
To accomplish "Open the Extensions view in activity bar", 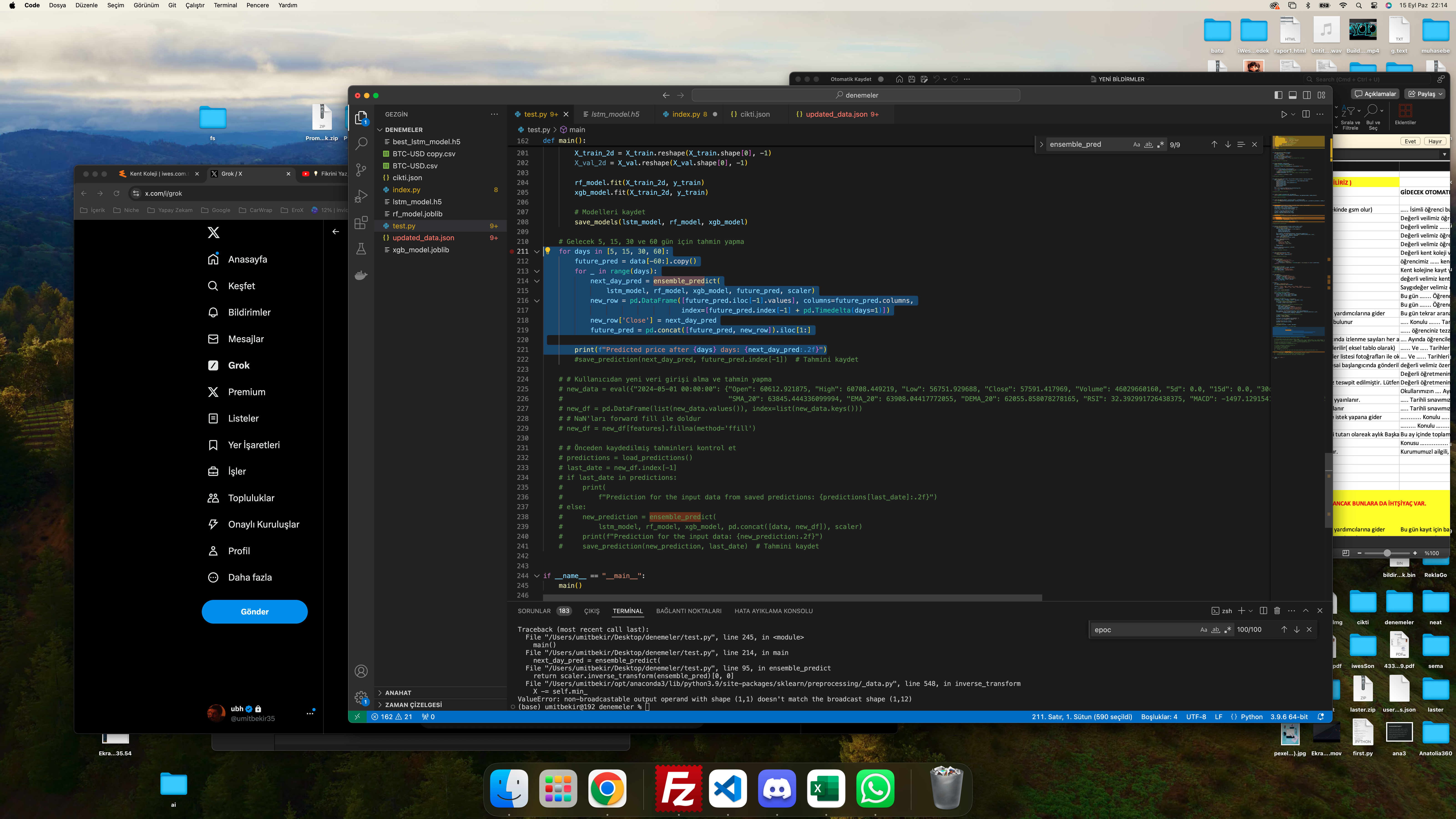I will pos(361,223).
